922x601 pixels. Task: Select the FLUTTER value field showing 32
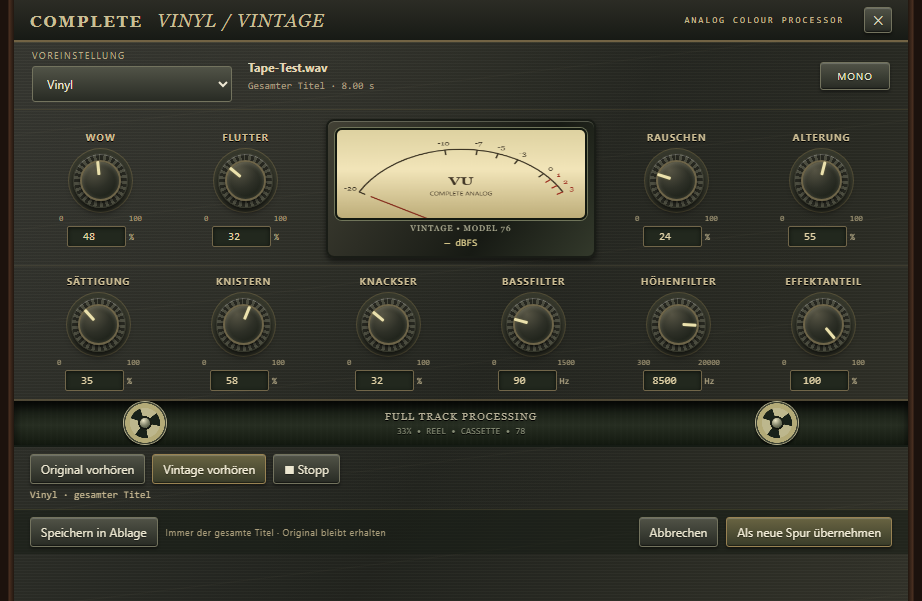coord(241,236)
